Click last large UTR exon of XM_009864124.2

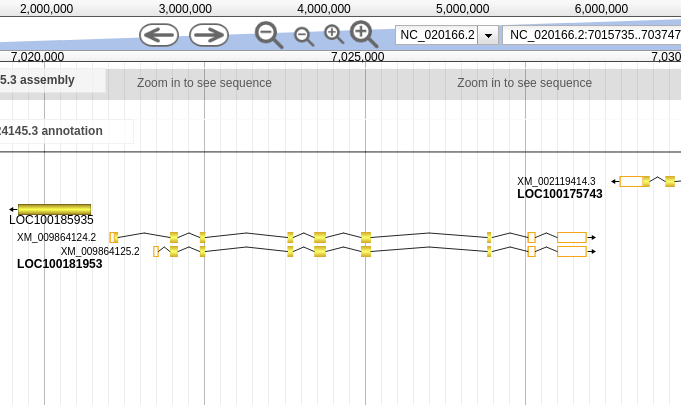click(572, 237)
